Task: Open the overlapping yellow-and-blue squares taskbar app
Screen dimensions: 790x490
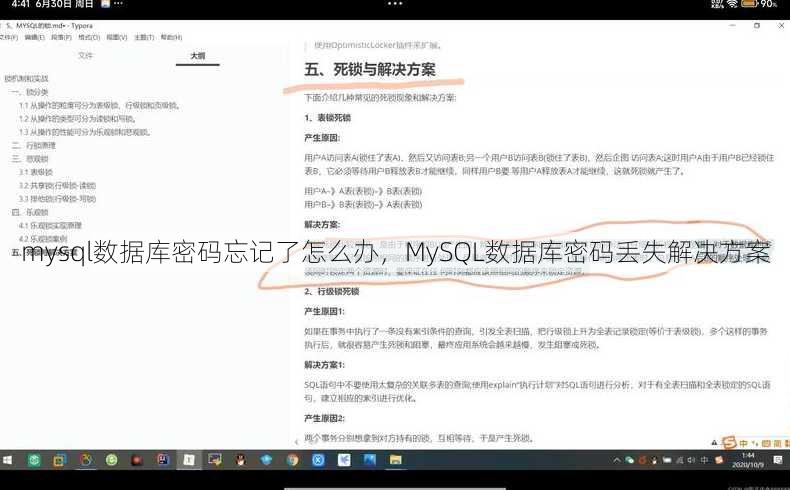Action: 59,460
